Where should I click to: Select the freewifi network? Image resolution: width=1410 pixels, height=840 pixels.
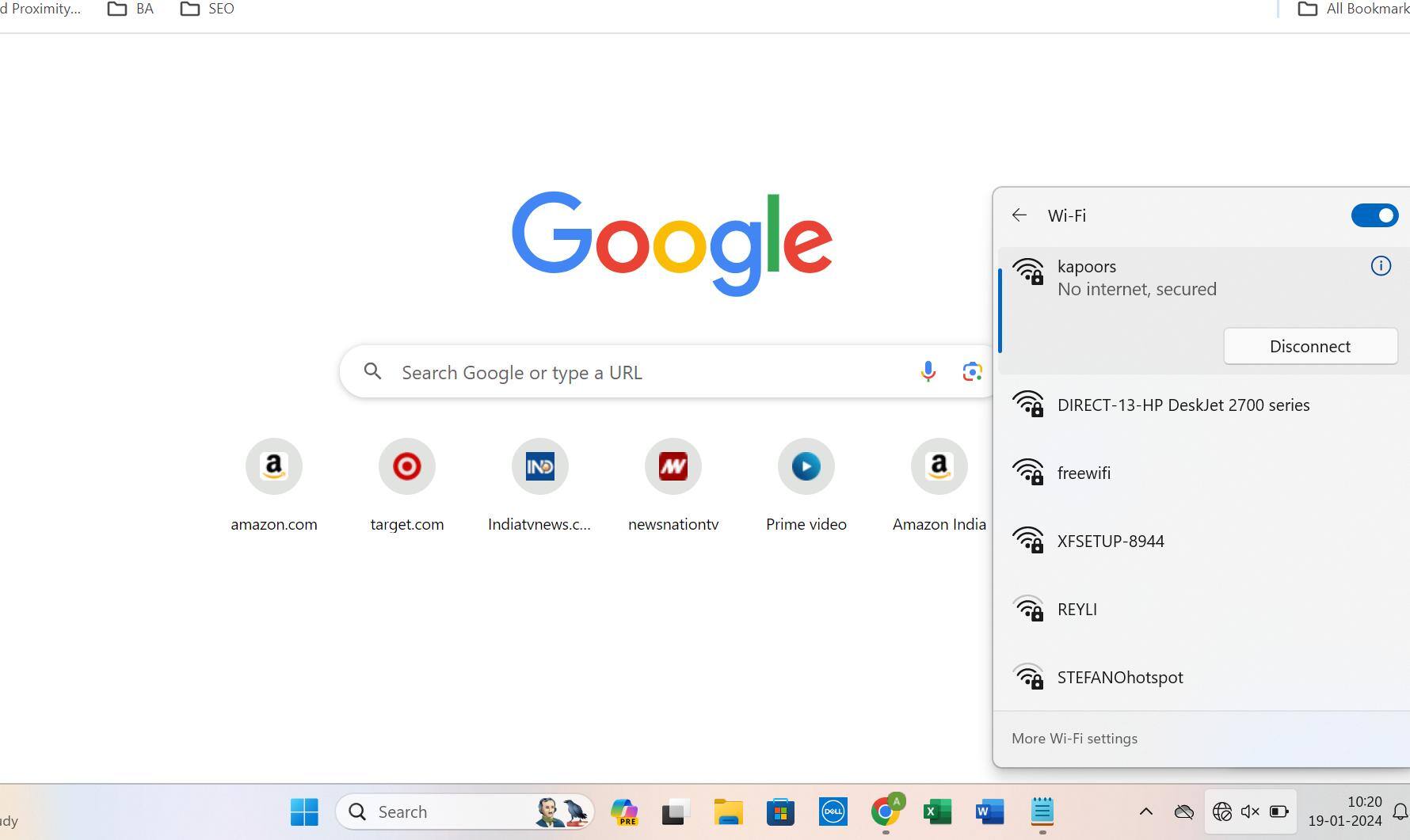coord(1084,473)
